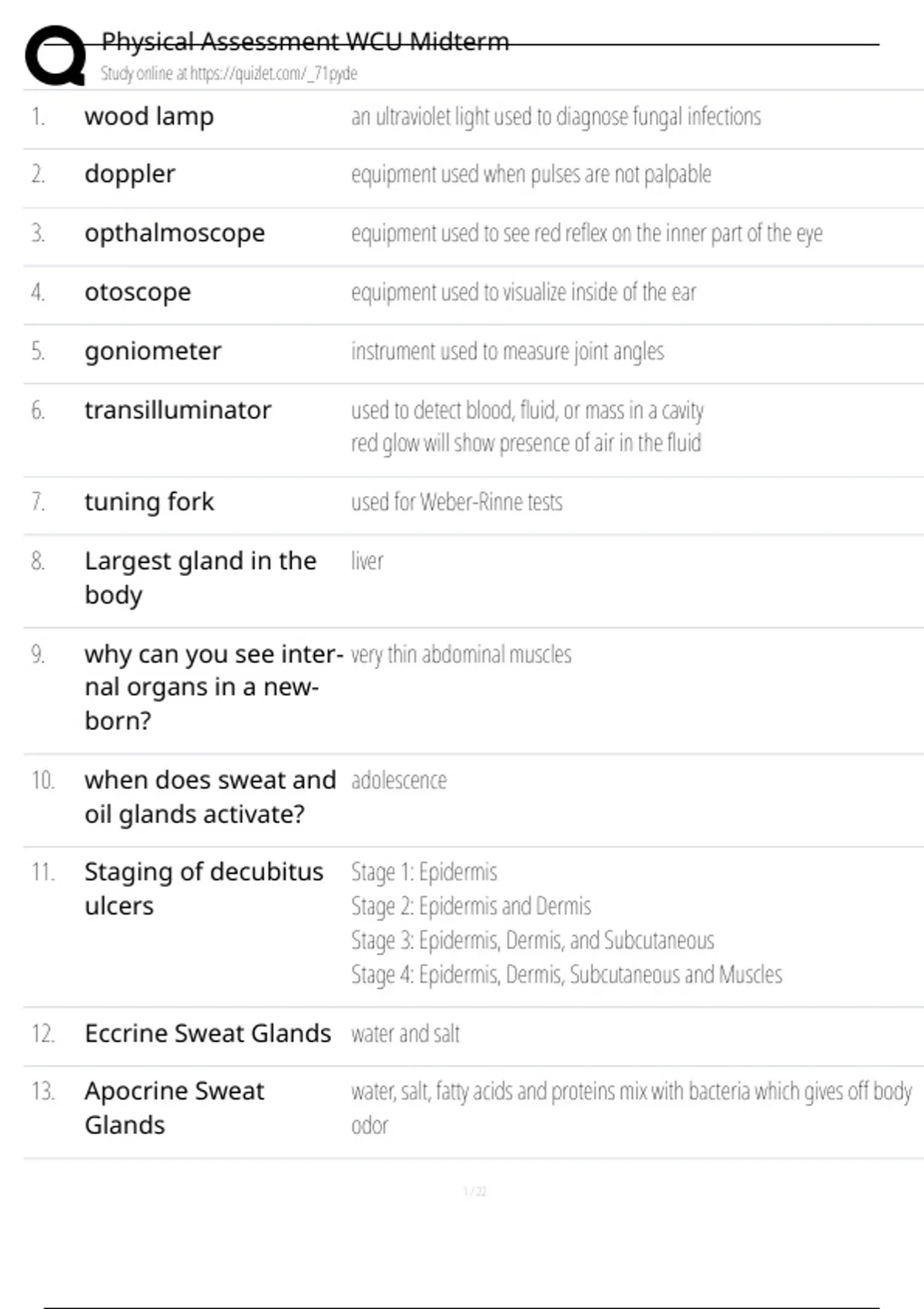This screenshot has width=924, height=1309.
Task: Click the page number at the bottom
Action: click(474, 1192)
